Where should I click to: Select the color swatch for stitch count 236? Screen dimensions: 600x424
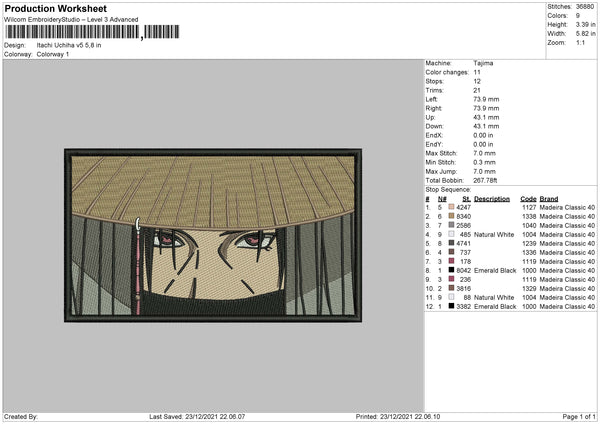tap(452, 279)
